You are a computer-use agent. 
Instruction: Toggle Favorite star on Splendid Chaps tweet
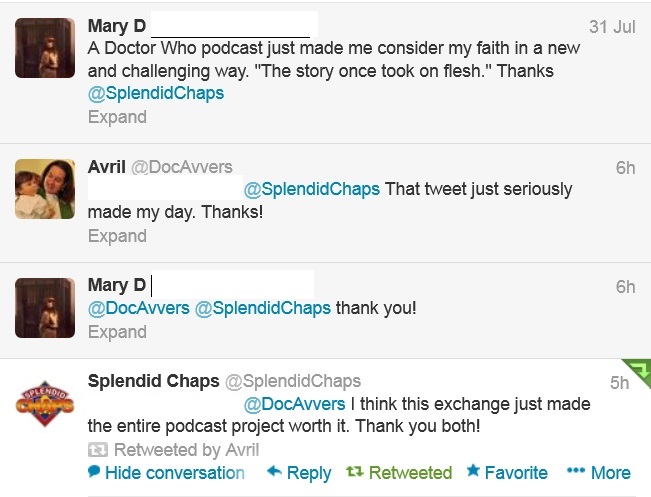(507, 472)
